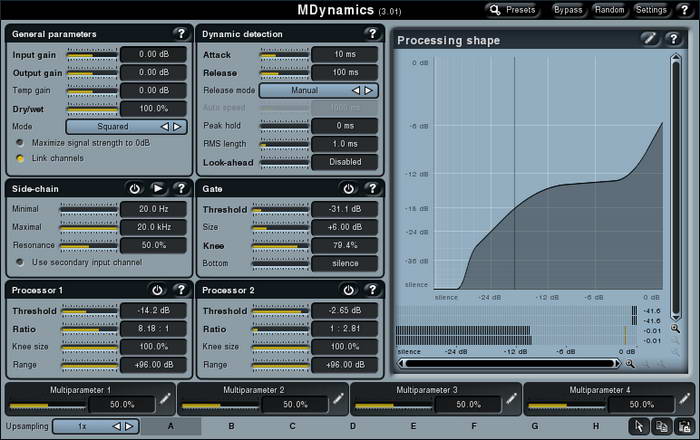Click Gate Threshold value -31.1 dB

pyautogui.click(x=345, y=209)
